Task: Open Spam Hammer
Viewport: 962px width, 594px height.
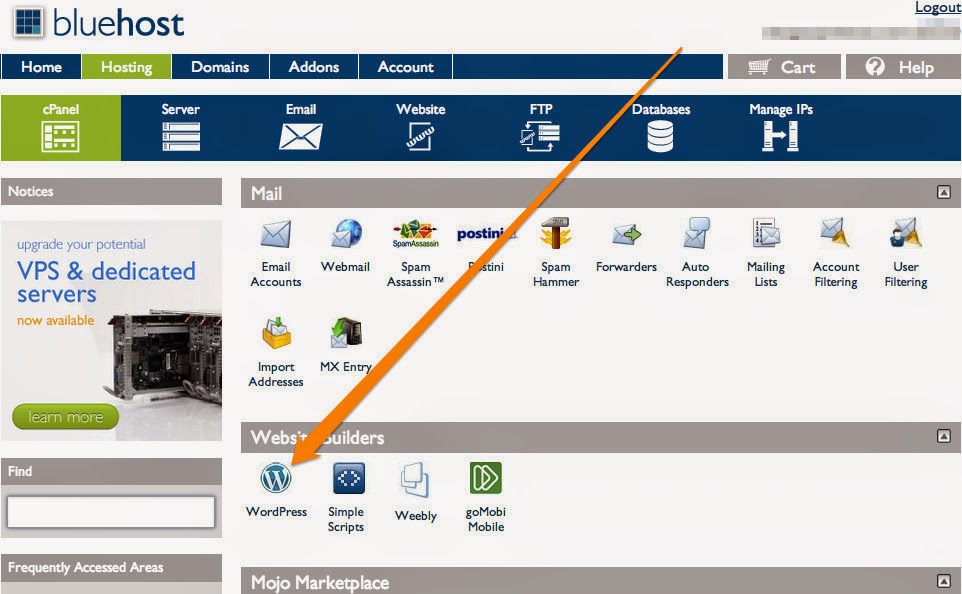Action: (556, 253)
